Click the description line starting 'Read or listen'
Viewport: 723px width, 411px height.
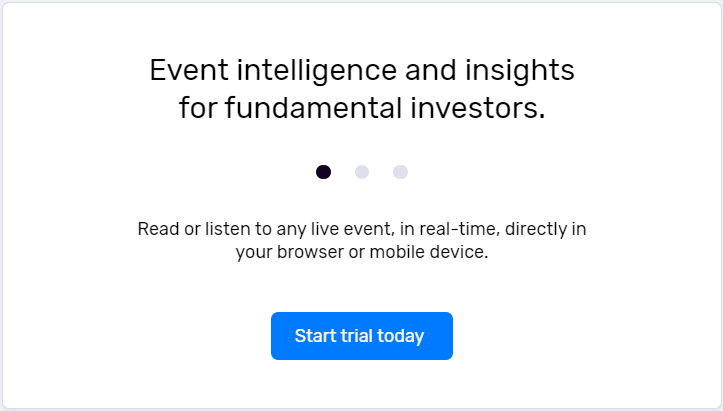[x=362, y=229]
